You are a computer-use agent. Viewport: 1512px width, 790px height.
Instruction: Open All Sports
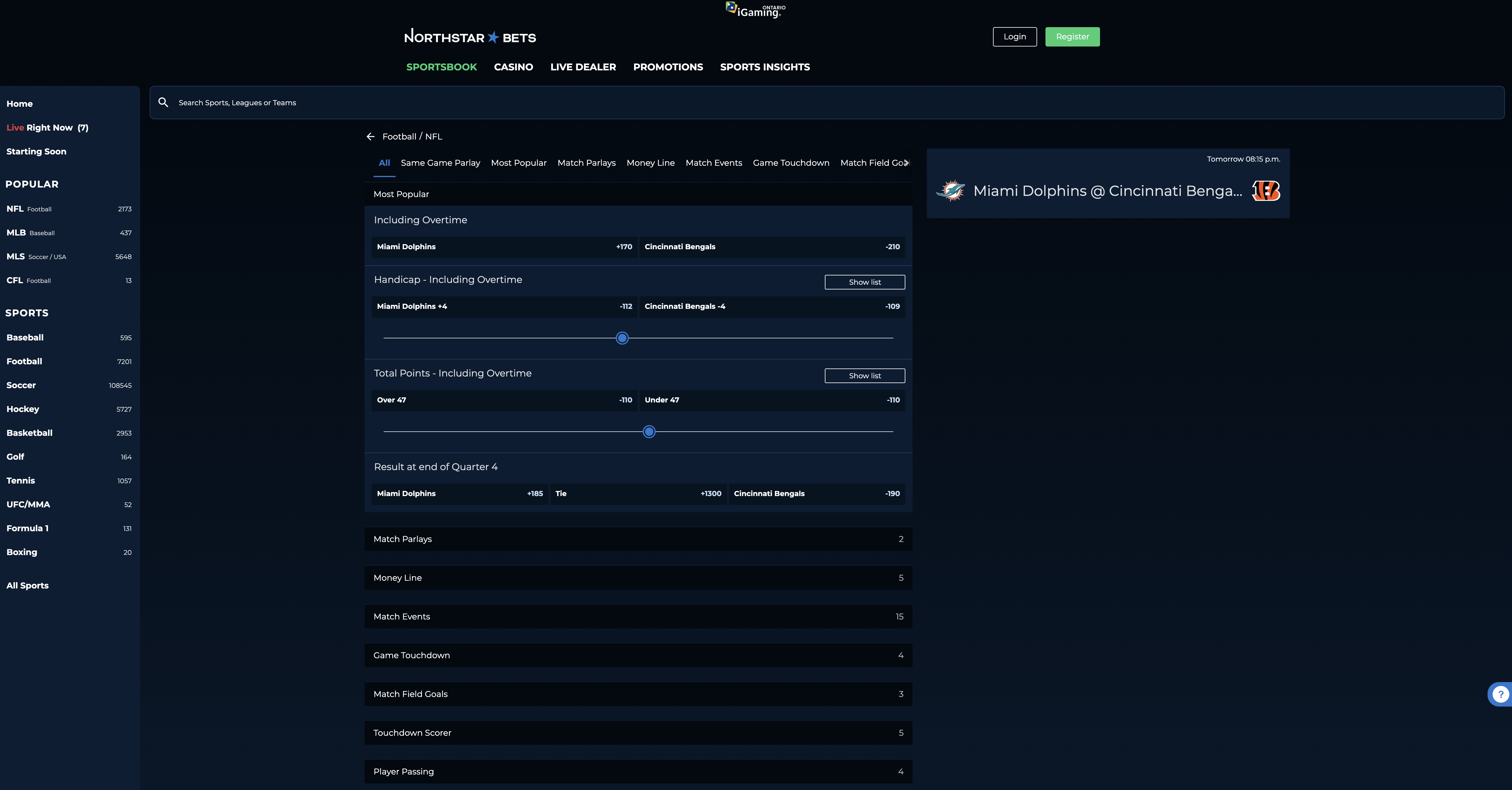point(28,586)
